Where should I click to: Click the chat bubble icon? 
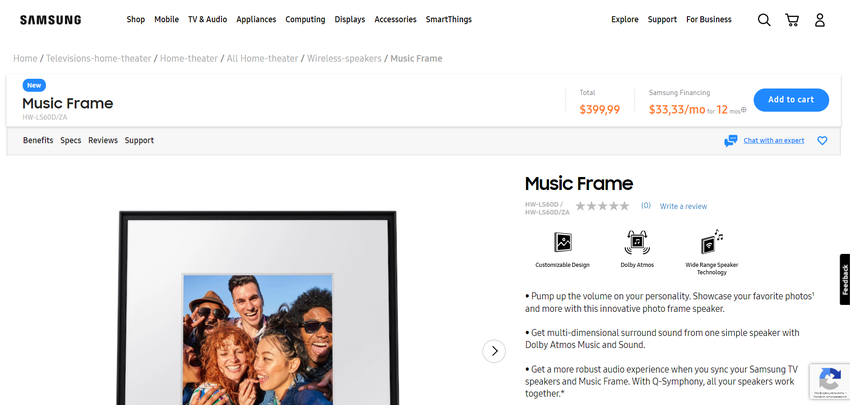pyautogui.click(x=731, y=141)
